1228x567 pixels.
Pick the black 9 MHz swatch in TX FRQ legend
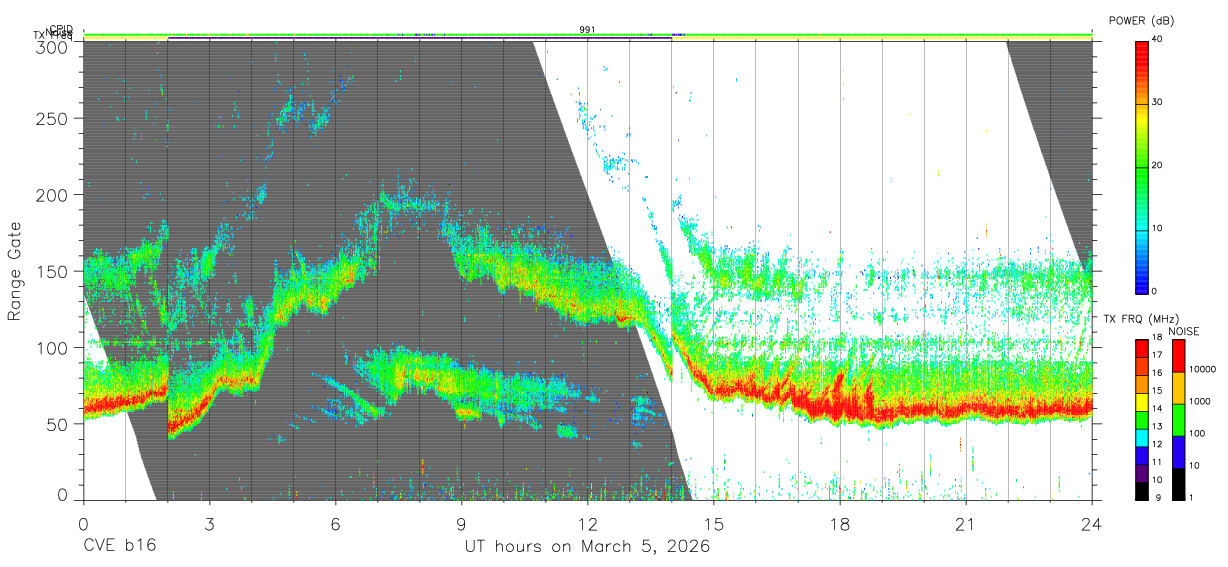tap(1141, 491)
